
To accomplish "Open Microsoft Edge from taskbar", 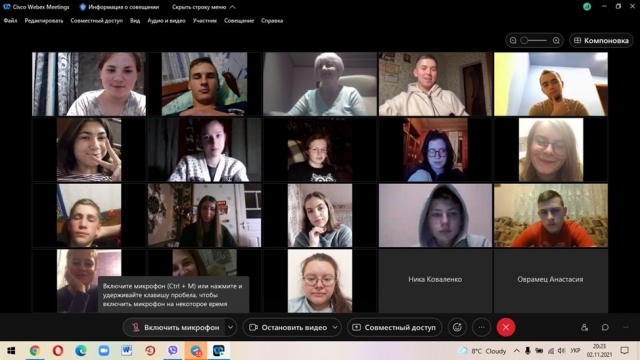I will [x=81, y=351].
